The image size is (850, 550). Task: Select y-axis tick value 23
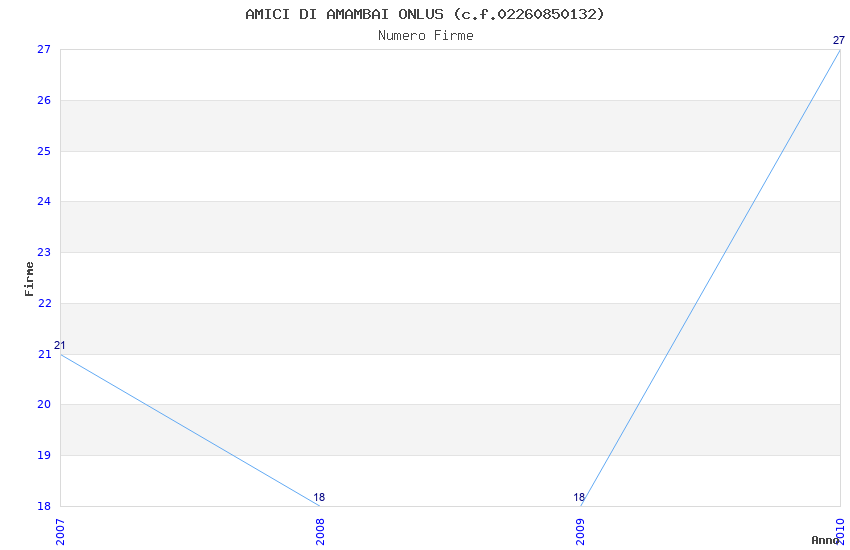44,252
